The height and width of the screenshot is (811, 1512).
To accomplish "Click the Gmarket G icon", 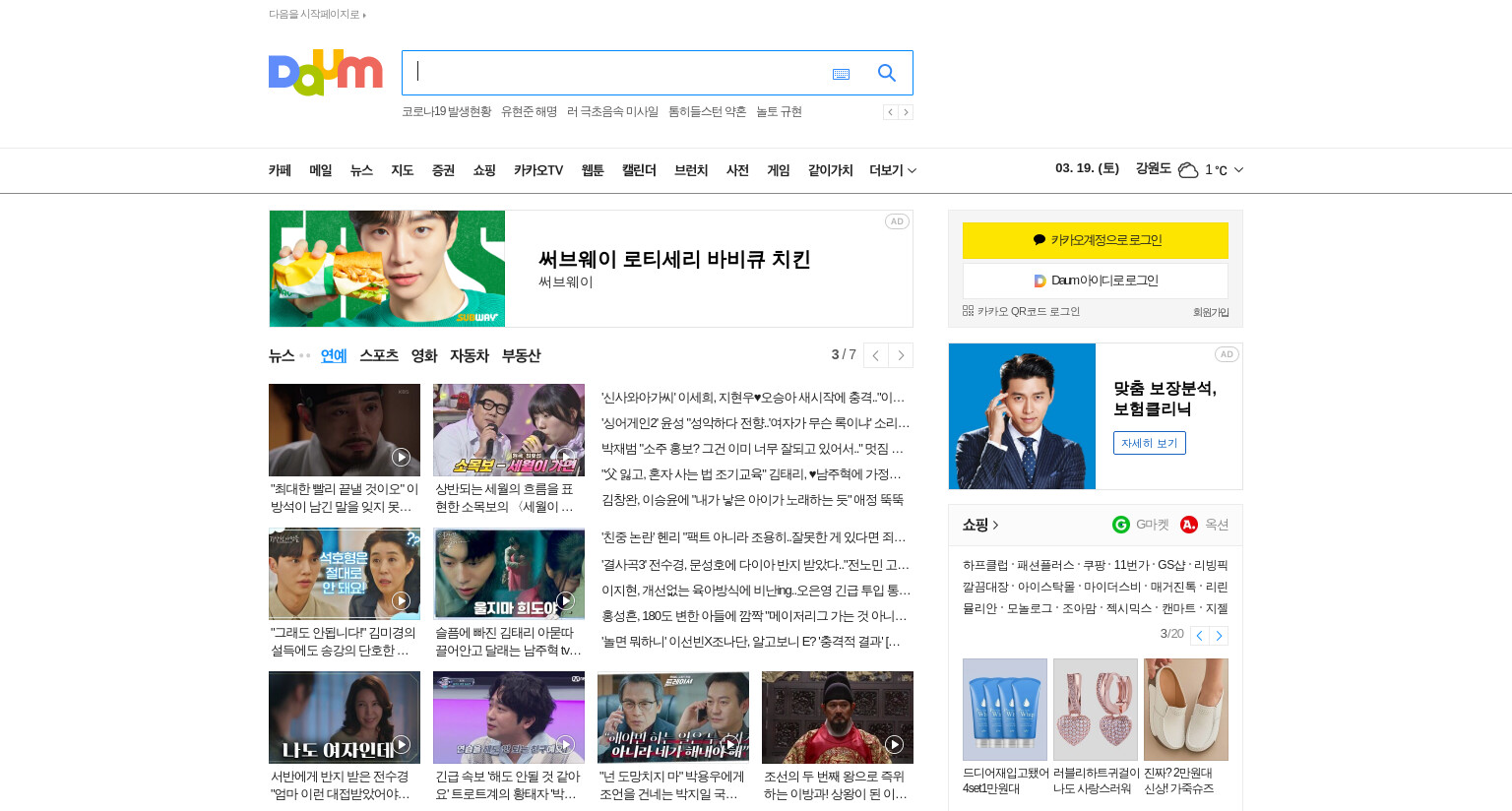I will 1121,525.
